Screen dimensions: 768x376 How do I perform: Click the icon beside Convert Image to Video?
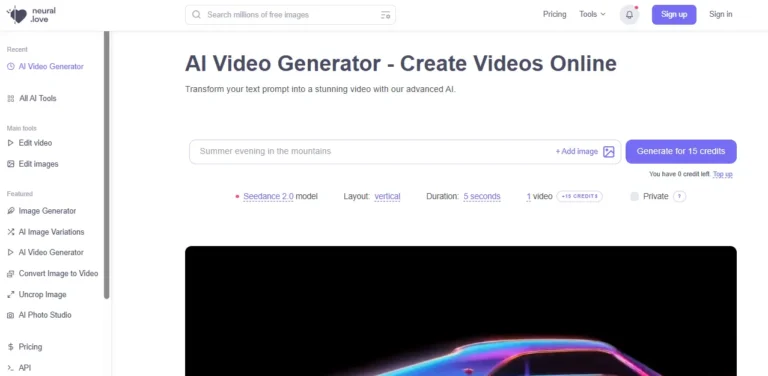tap(11, 274)
